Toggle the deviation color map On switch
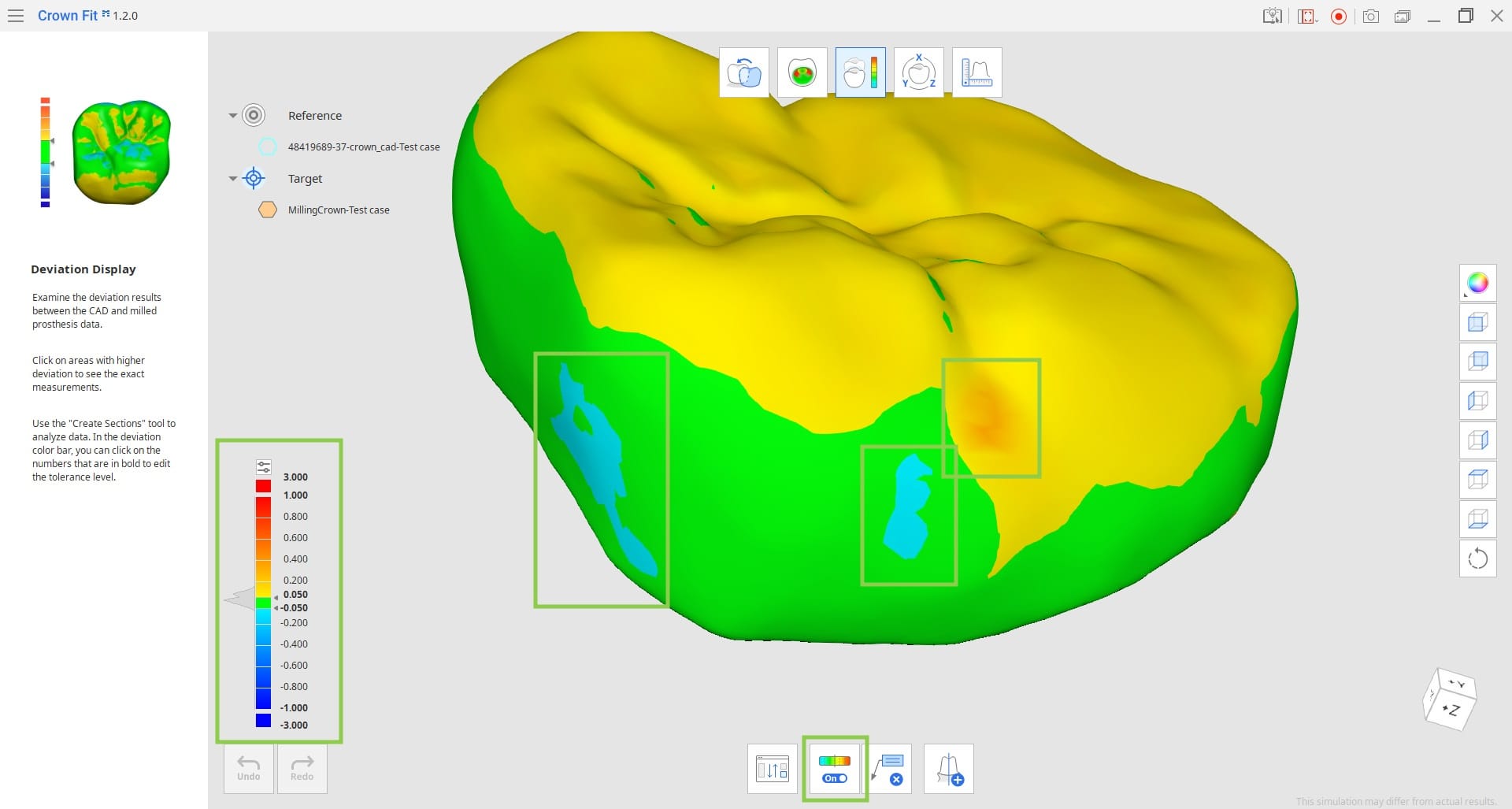This screenshot has width=1512, height=809. coord(835,770)
